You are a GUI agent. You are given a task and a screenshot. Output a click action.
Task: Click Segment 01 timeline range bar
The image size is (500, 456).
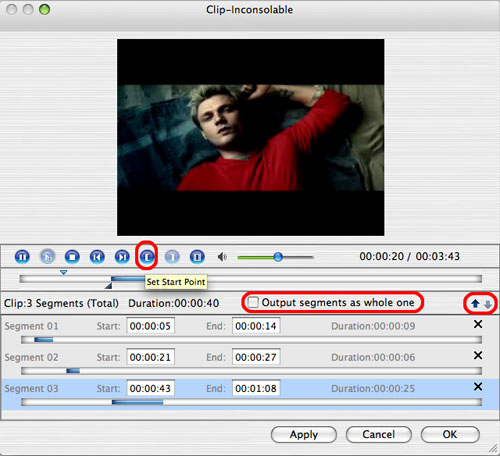(x=44, y=340)
